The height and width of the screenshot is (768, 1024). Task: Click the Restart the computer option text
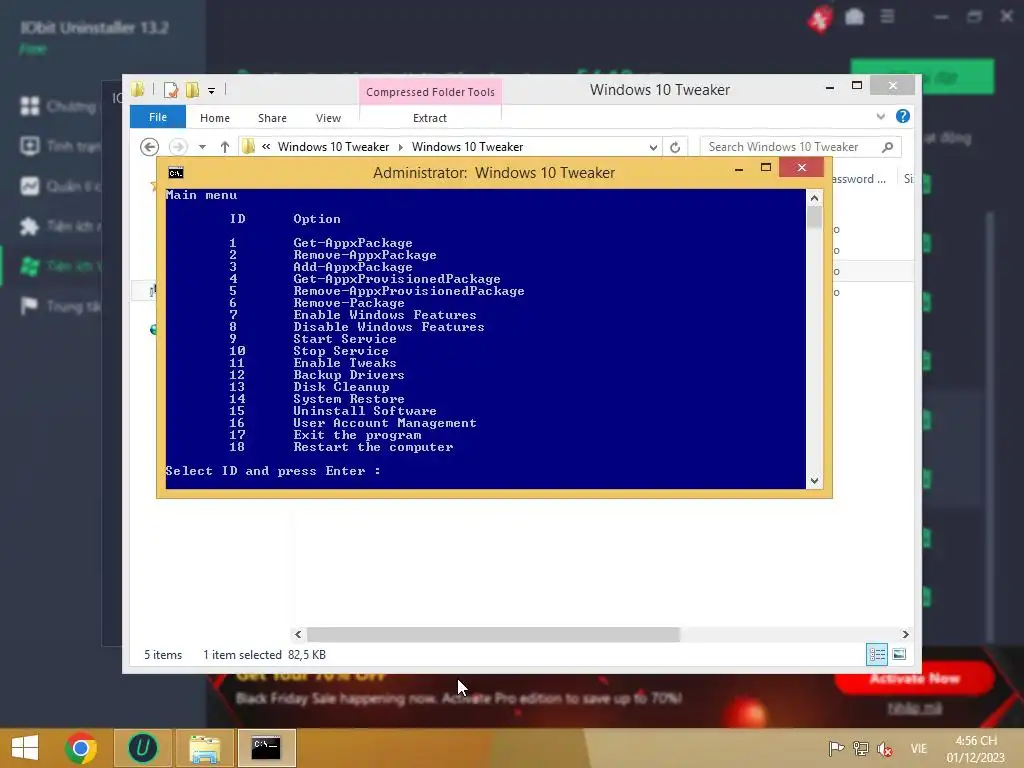click(373, 447)
